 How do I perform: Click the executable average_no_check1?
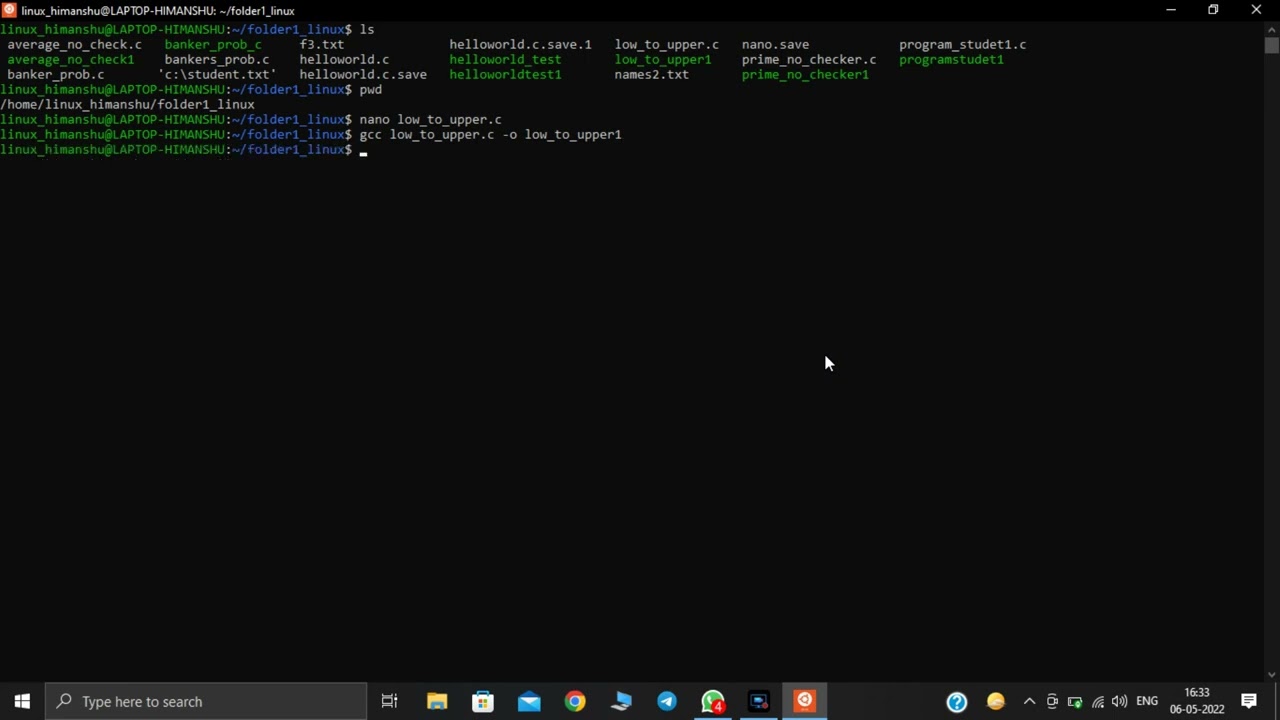[70, 59]
